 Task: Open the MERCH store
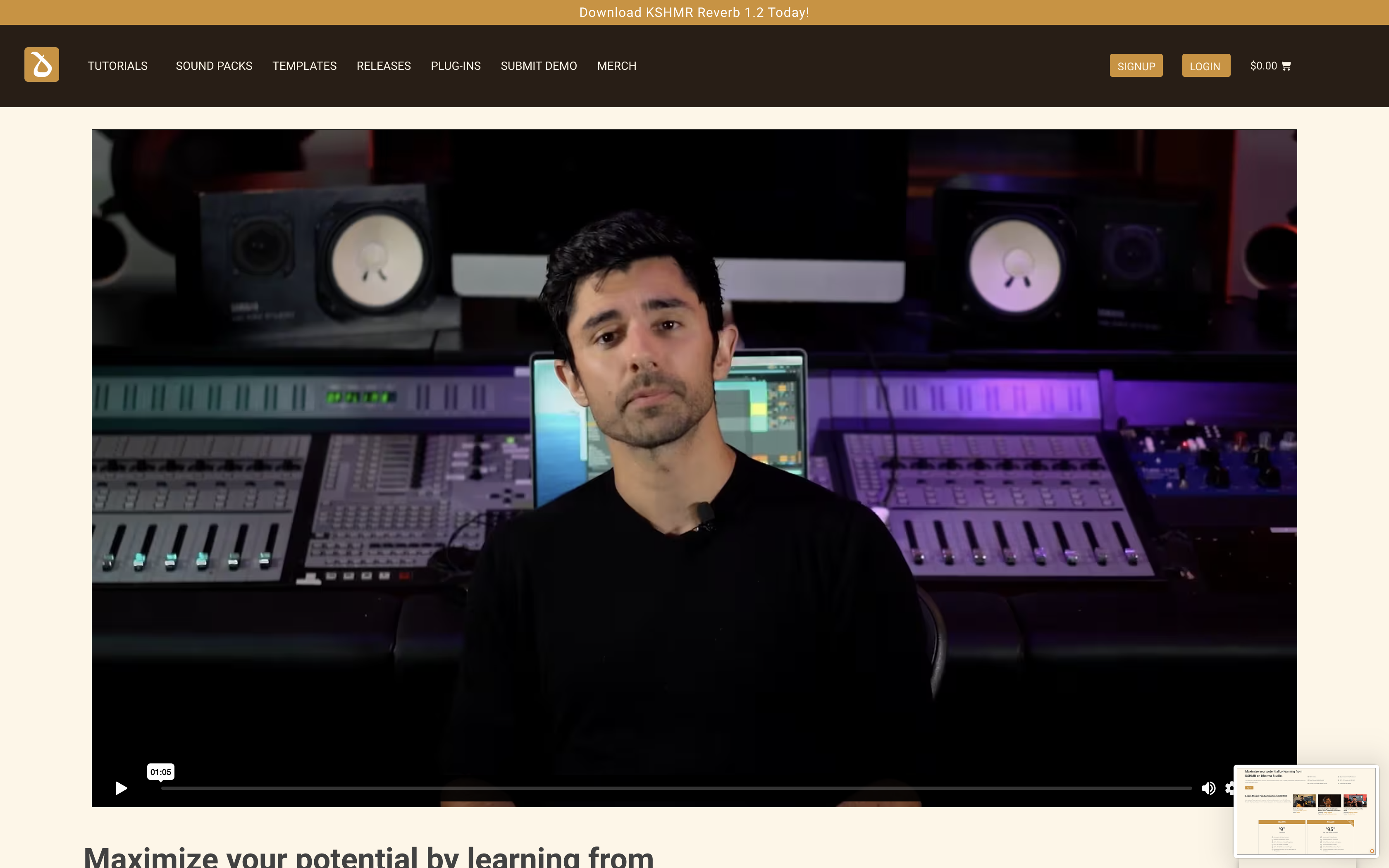(x=616, y=66)
